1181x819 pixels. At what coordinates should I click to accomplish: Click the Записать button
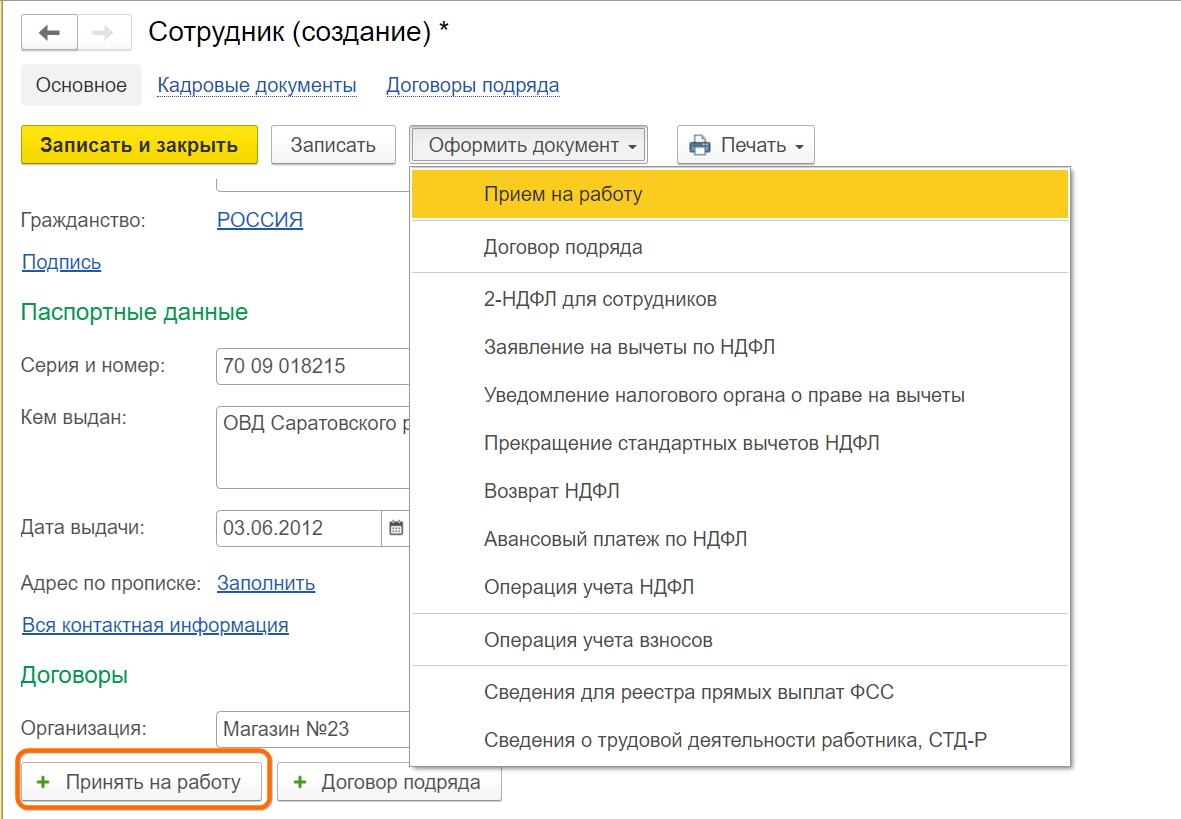coord(333,145)
